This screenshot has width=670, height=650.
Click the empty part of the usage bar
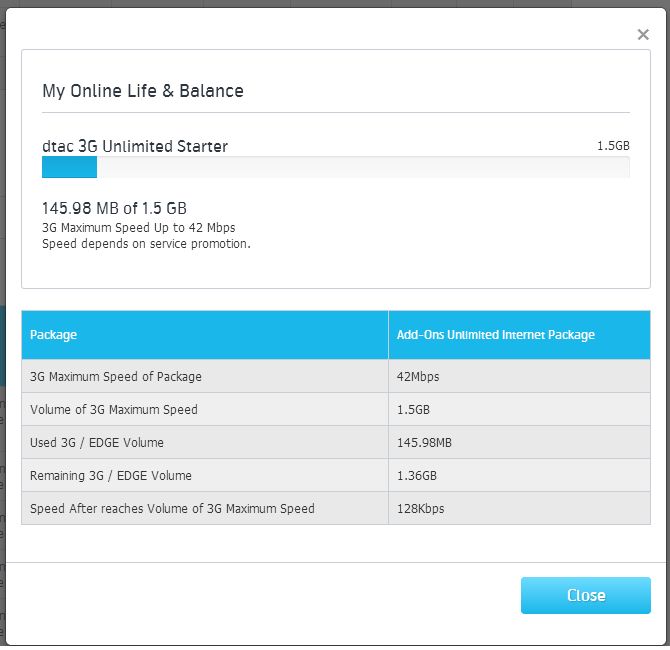360,168
